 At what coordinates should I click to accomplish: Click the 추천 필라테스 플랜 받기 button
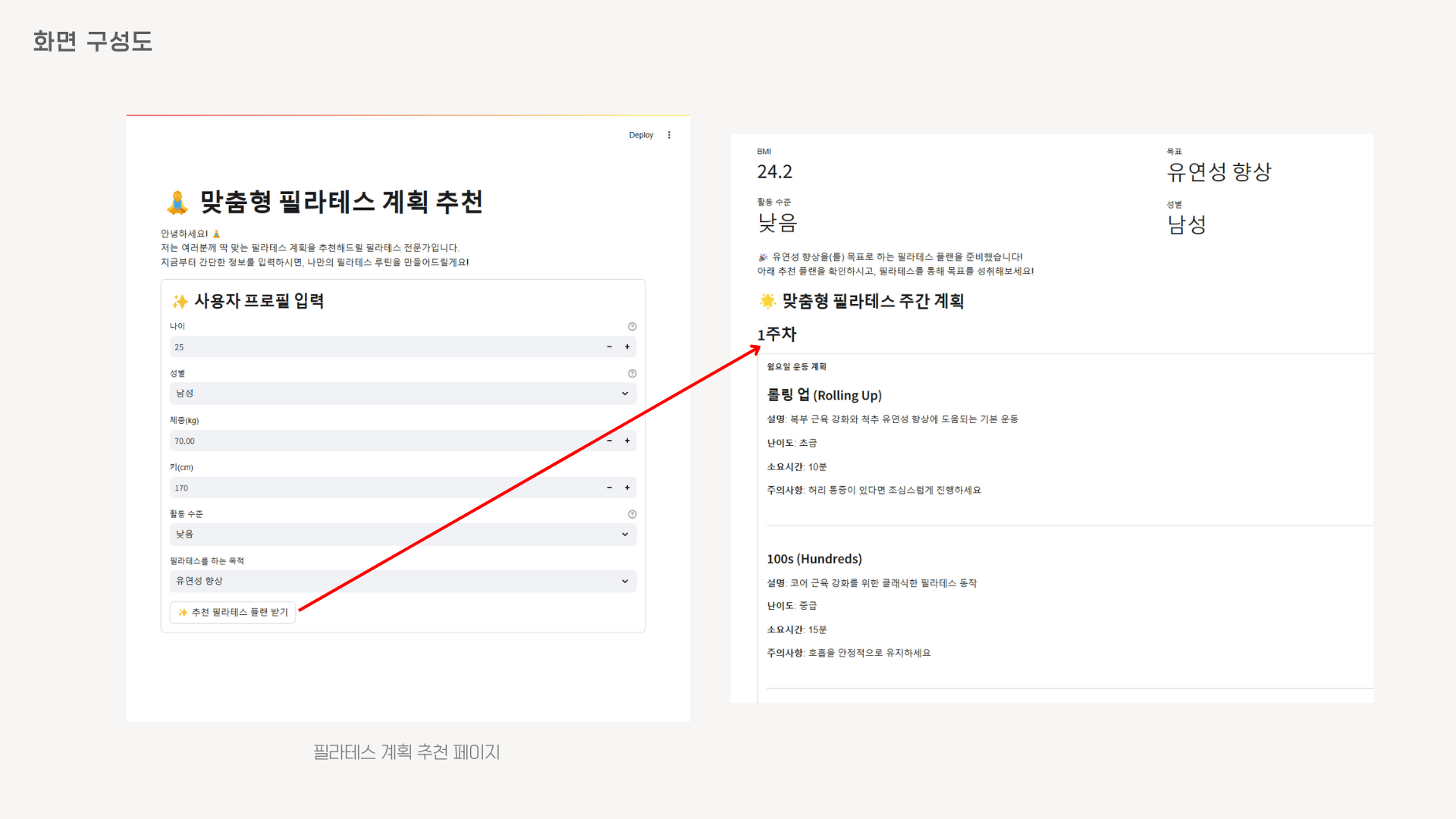pyautogui.click(x=233, y=612)
